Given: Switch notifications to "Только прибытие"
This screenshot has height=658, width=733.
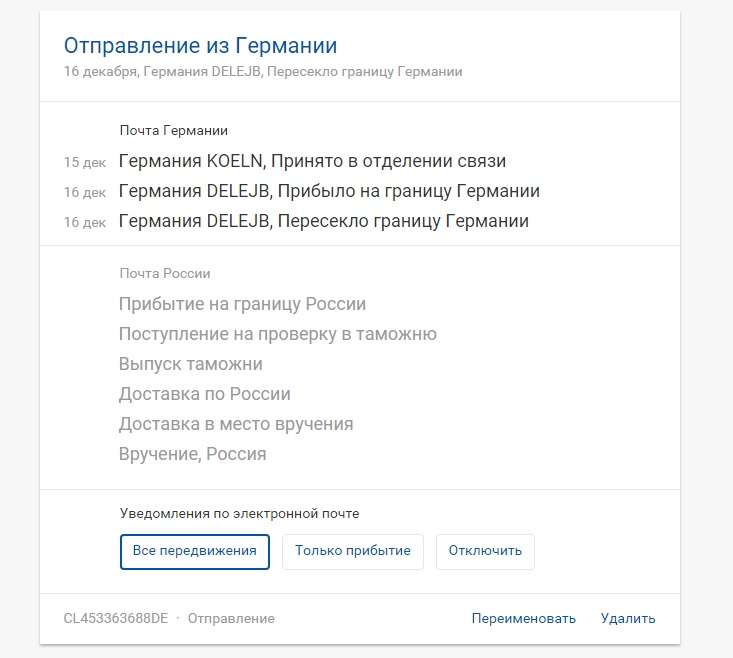Looking at the screenshot, I should click(353, 551).
